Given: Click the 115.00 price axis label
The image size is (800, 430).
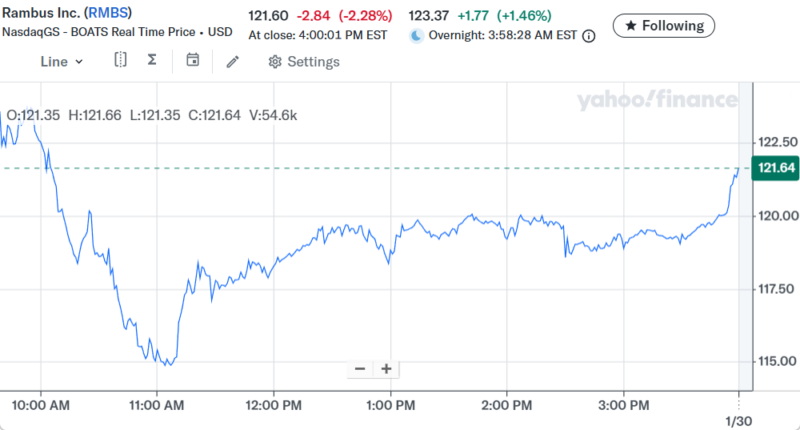Looking at the screenshot, I should [775, 361].
